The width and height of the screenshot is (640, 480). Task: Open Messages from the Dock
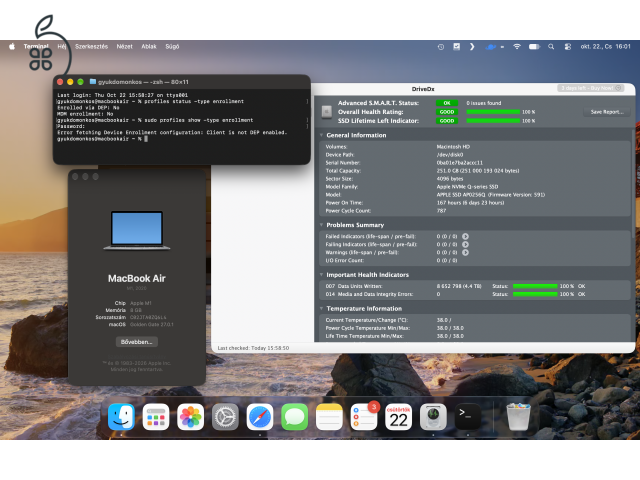coord(295,417)
